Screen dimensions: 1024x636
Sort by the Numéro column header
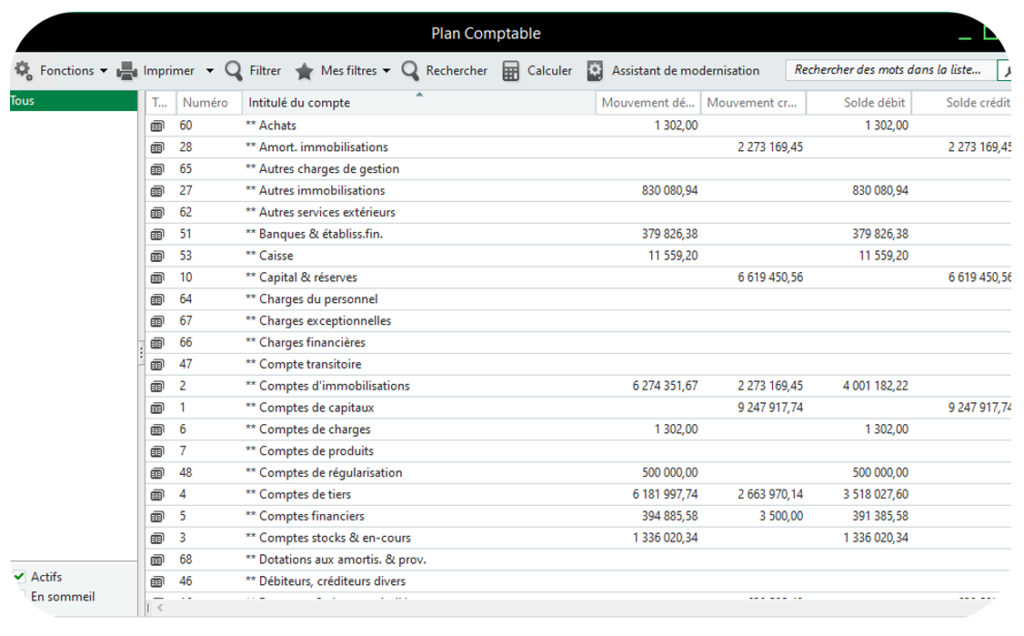[x=205, y=103]
